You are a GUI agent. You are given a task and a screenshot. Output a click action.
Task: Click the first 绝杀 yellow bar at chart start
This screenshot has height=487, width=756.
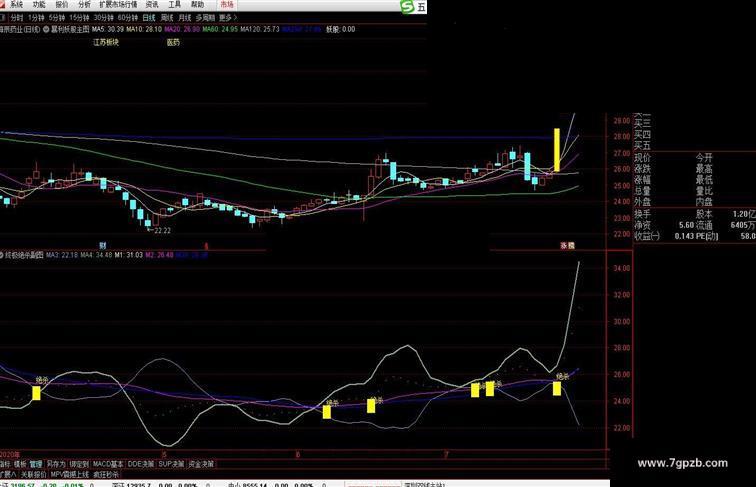point(36,393)
